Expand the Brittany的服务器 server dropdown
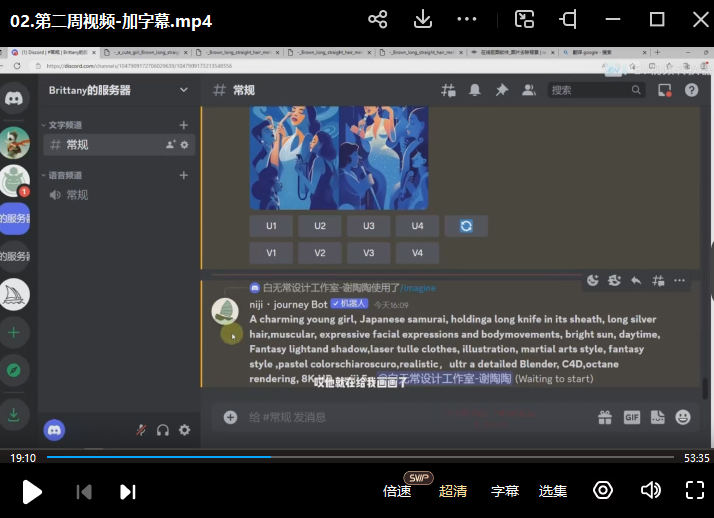The height and width of the screenshot is (518, 714). click(183, 90)
